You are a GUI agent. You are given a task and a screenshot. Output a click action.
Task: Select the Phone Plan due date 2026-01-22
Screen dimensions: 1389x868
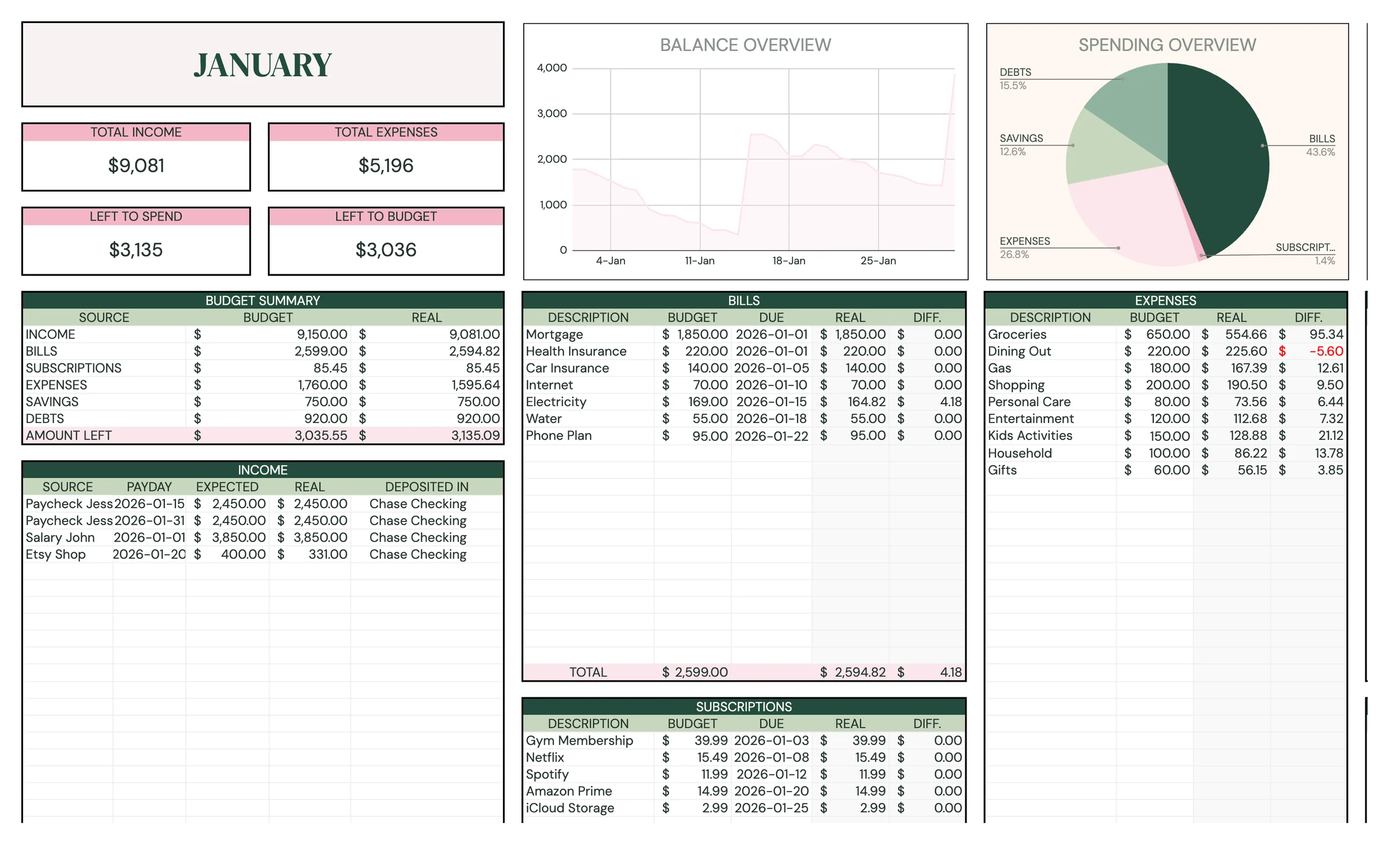(771, 436)
